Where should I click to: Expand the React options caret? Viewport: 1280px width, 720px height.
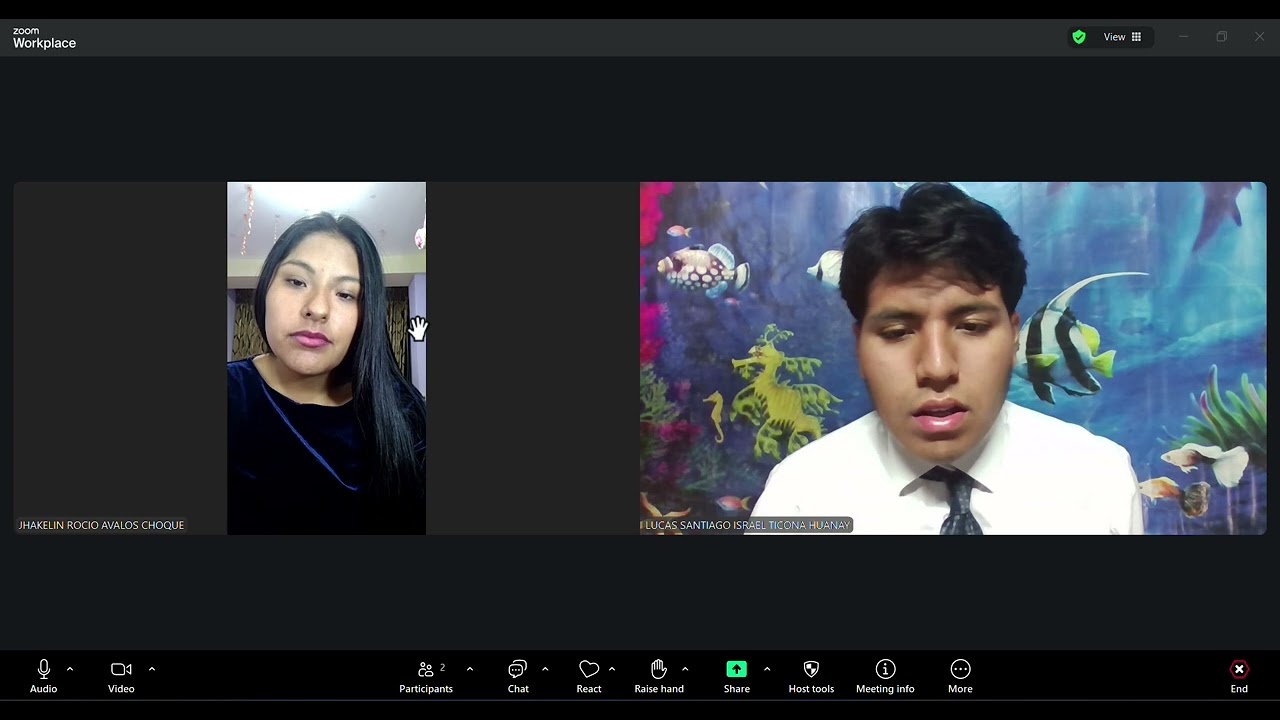tap(612, 669)
